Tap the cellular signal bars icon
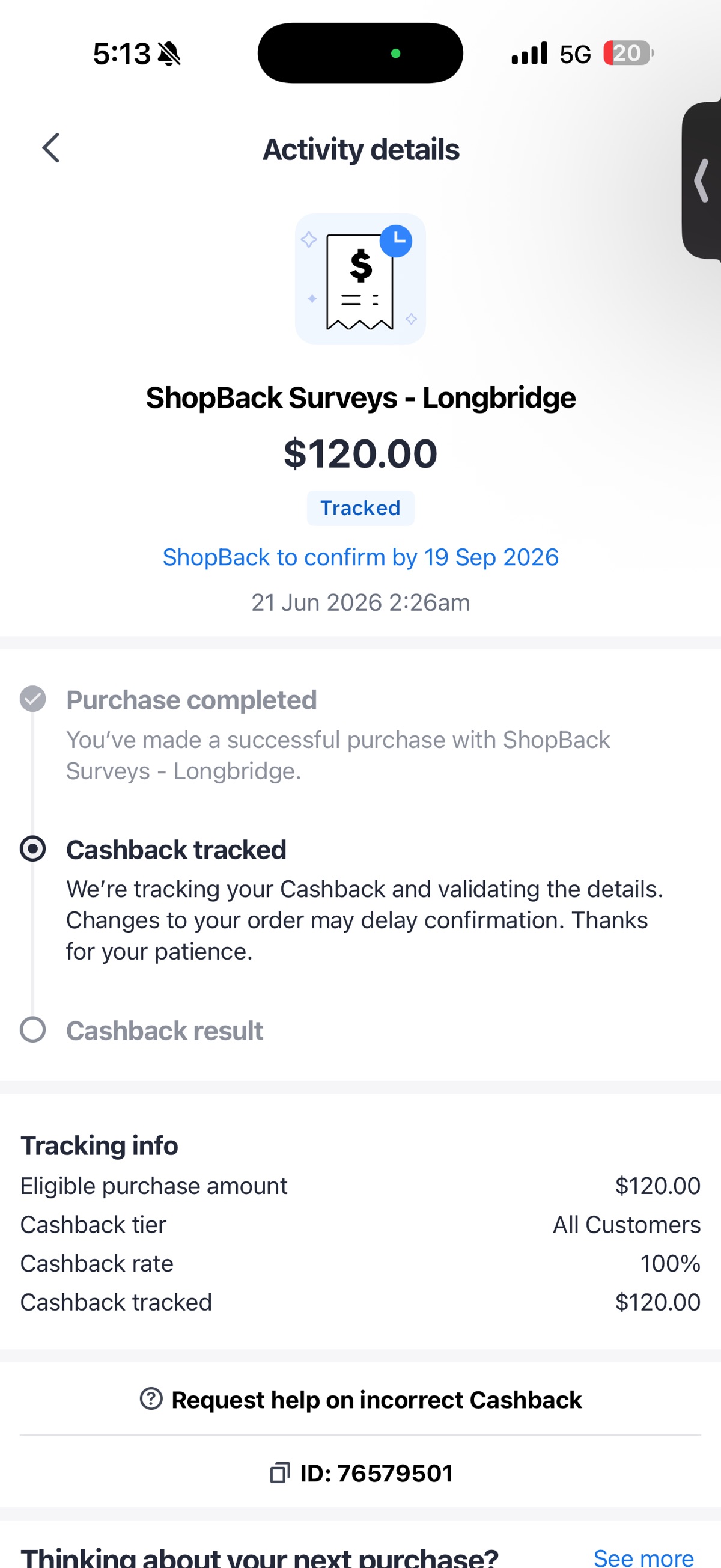Screen dimensions: 721x1568 (x=529, y=53)
